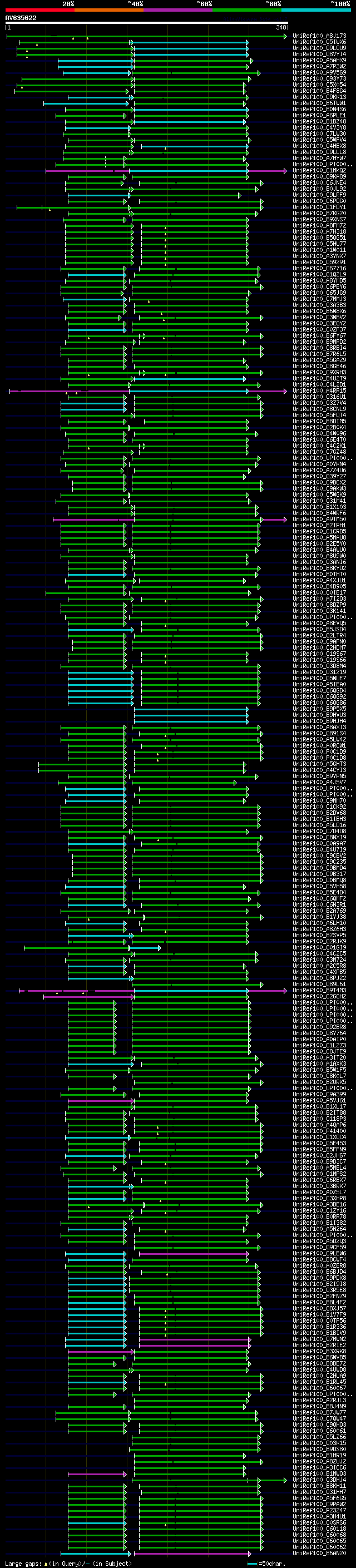Click the UniRef100_B6TWW1 label
This screenshot has height=1568, width=356.
(x=319, y=103)
